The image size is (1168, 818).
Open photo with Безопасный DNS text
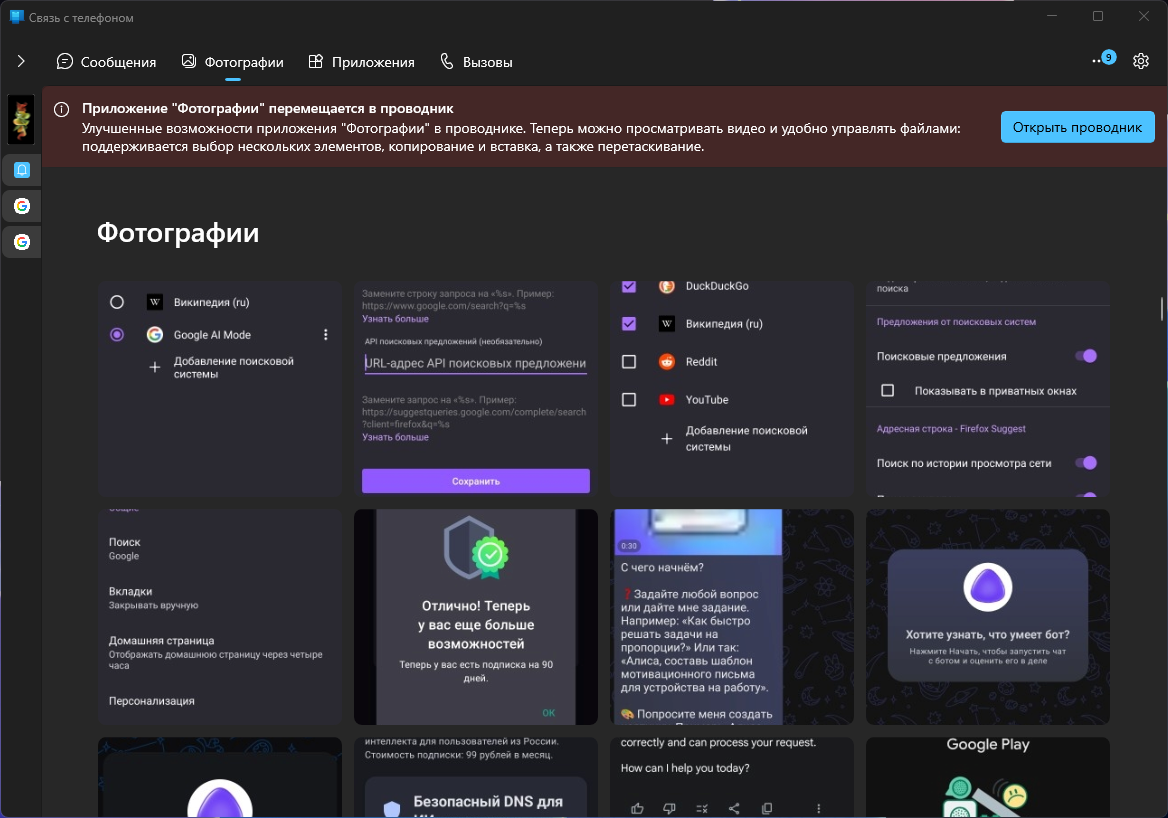click(x=476, y=777)
